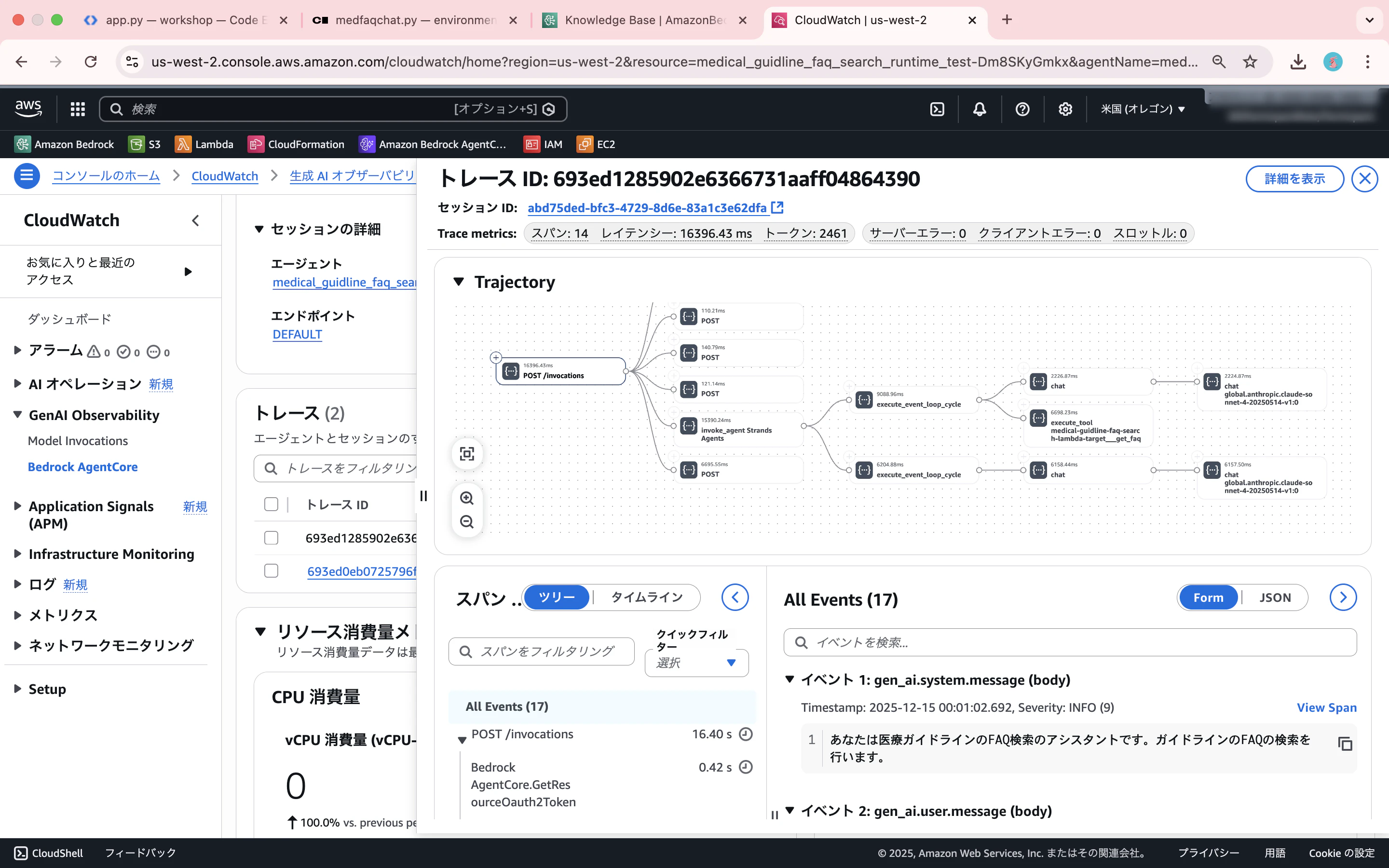1389x868 pixels.
Task: Collapse イベント 1 gen_ai.system.message
Action: click(790, 679)
